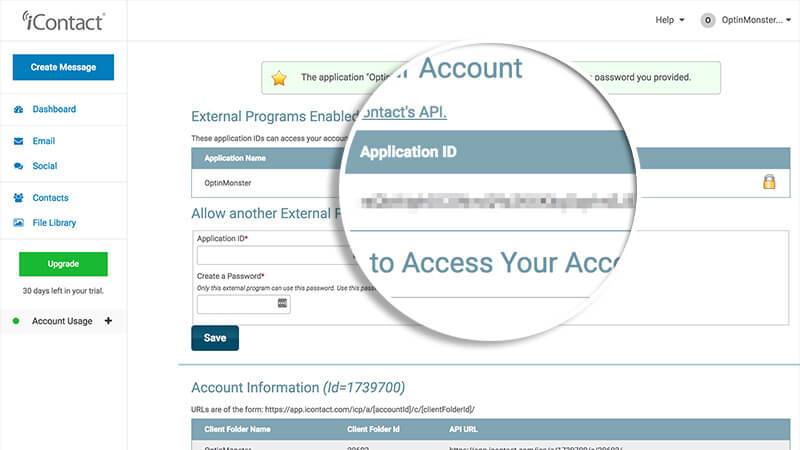Click the Client Folder Name column header
Viewport: 800px width, 450px height.
(237, 429)
